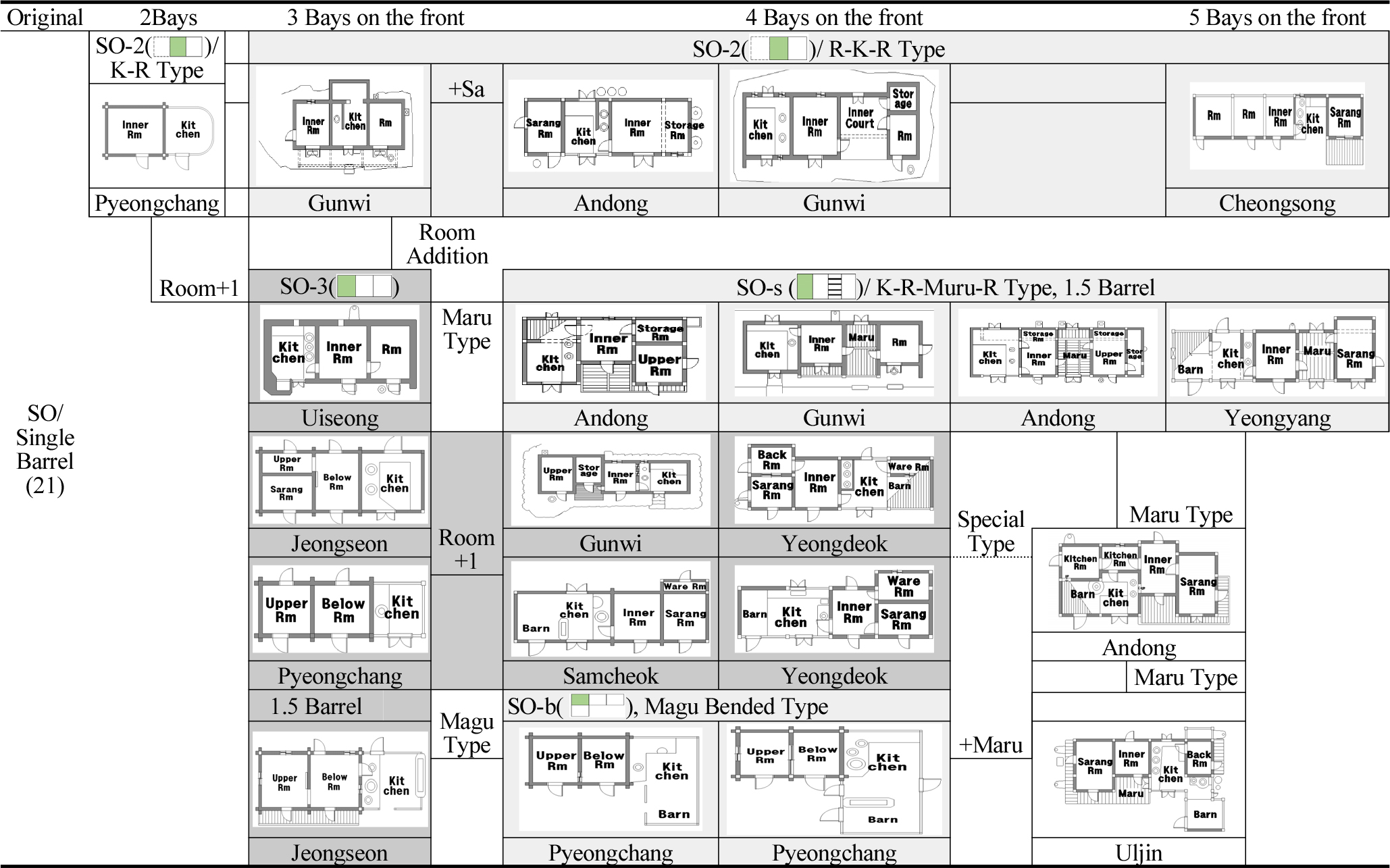Click the SO-2 K-R Type bay diagram icon
1390x868 pixels.
pyautogui.click(x=178, y=47)
